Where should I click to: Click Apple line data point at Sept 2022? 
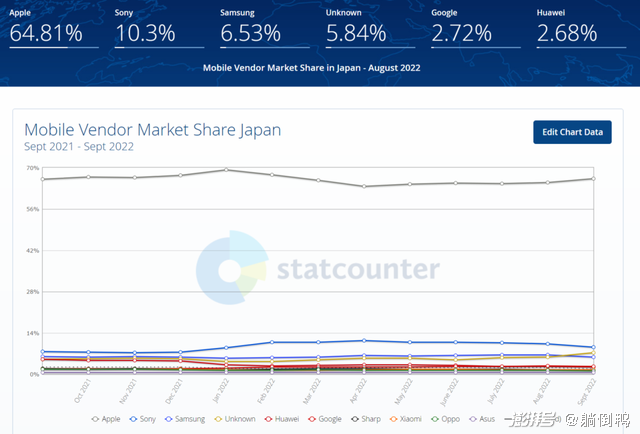click(x=593, y=178)
